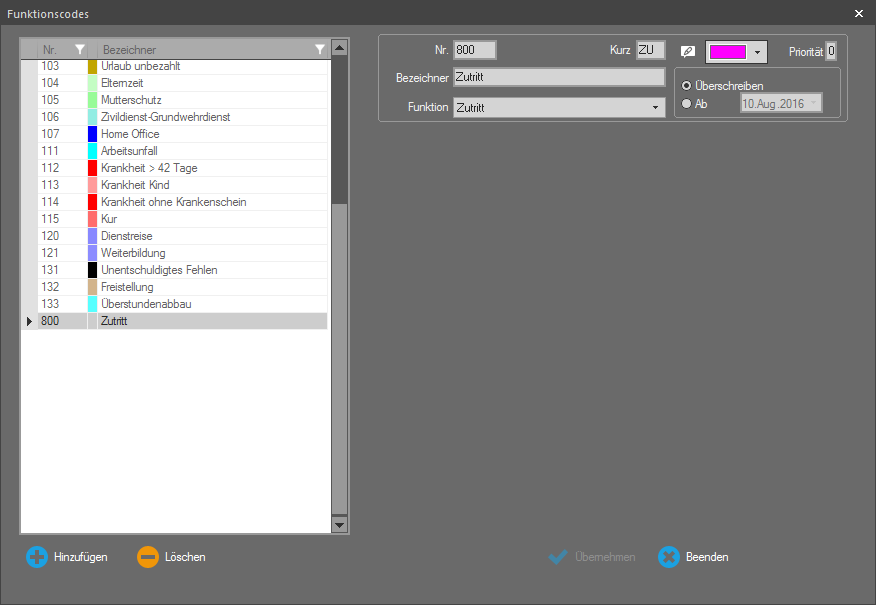Open the Nr. column filter icon
876x605 pixels.
pos(80,49)
